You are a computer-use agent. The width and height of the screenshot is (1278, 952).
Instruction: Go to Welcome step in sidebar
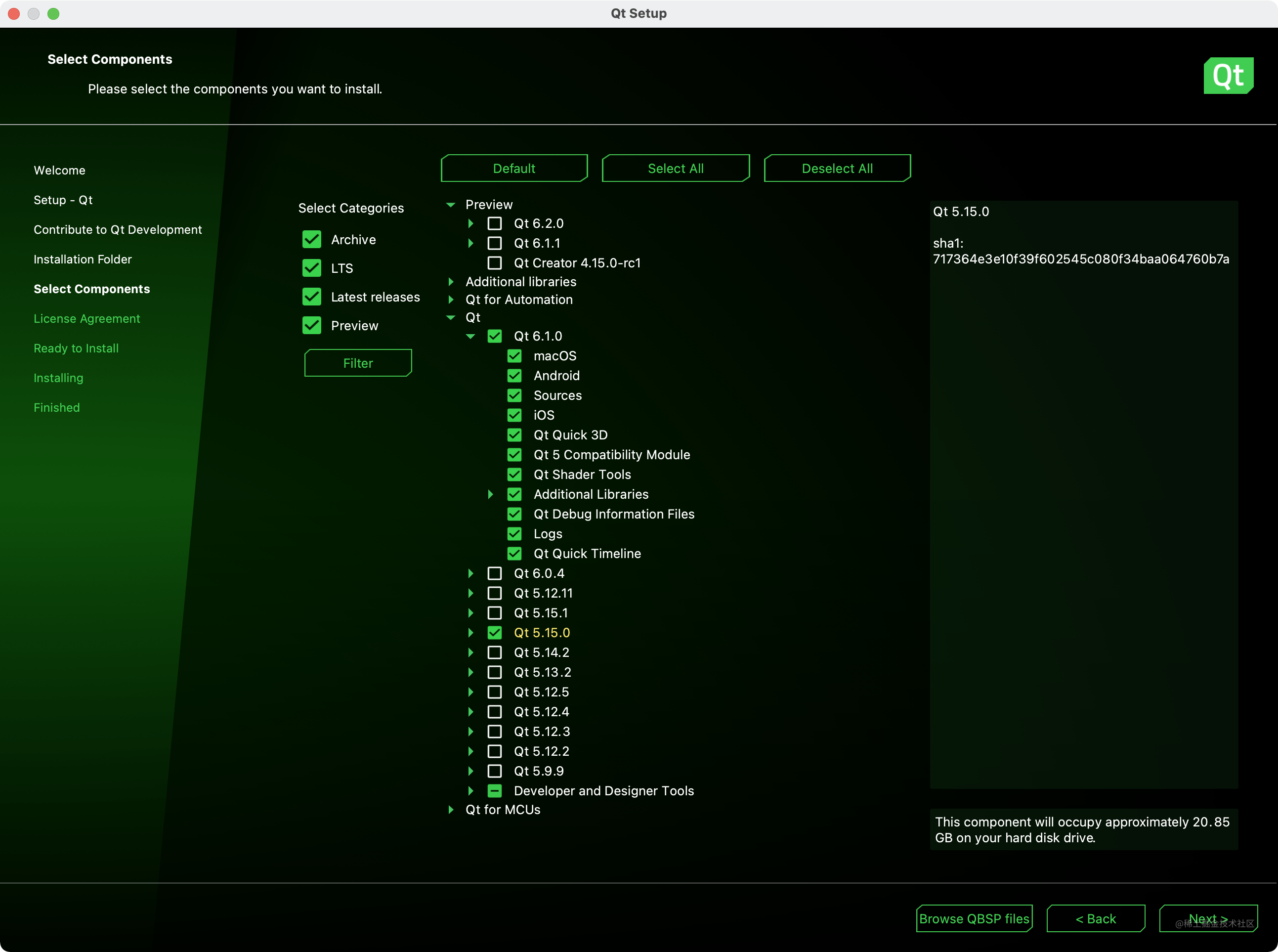coord(59,171)
